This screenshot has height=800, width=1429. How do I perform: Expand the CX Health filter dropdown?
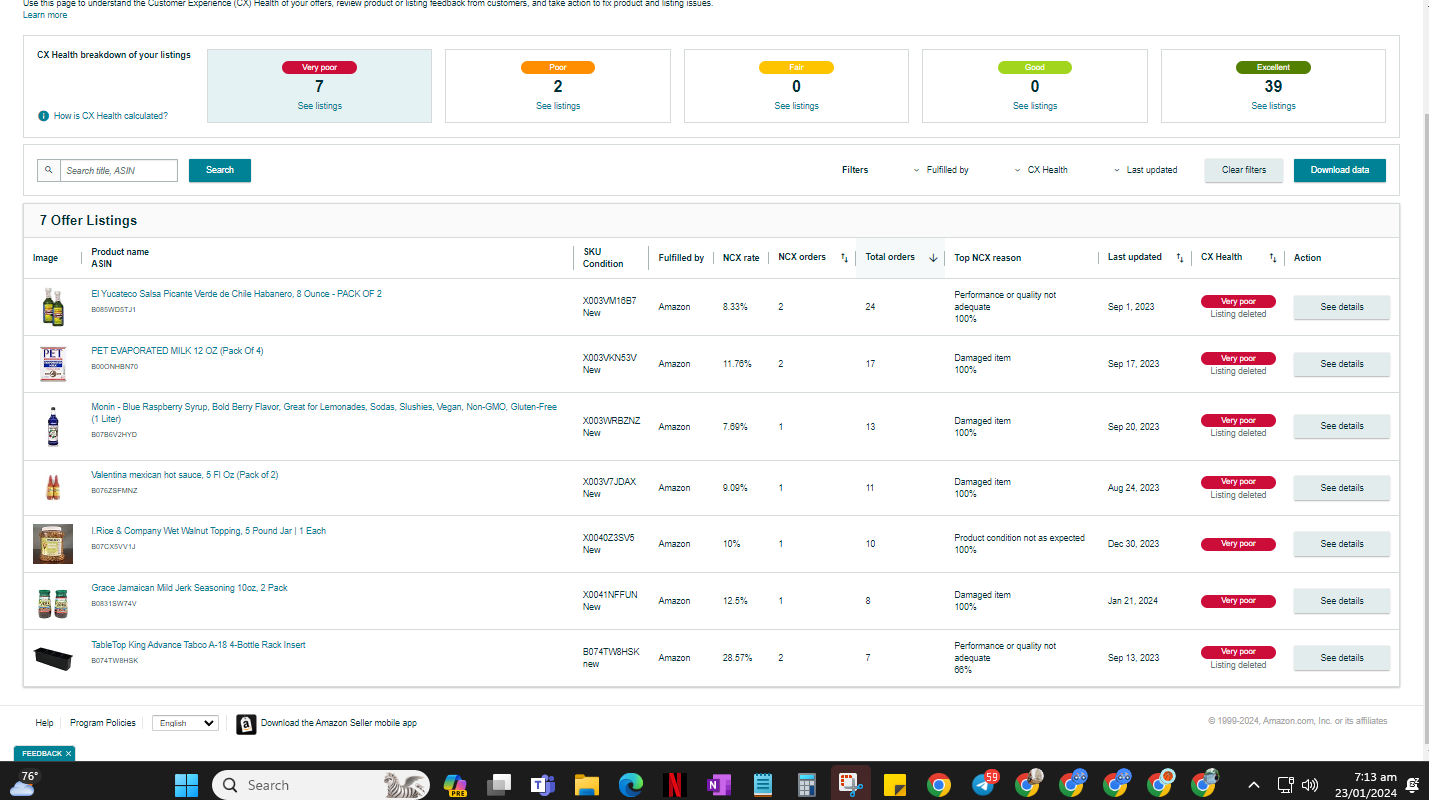(1041, 170)
